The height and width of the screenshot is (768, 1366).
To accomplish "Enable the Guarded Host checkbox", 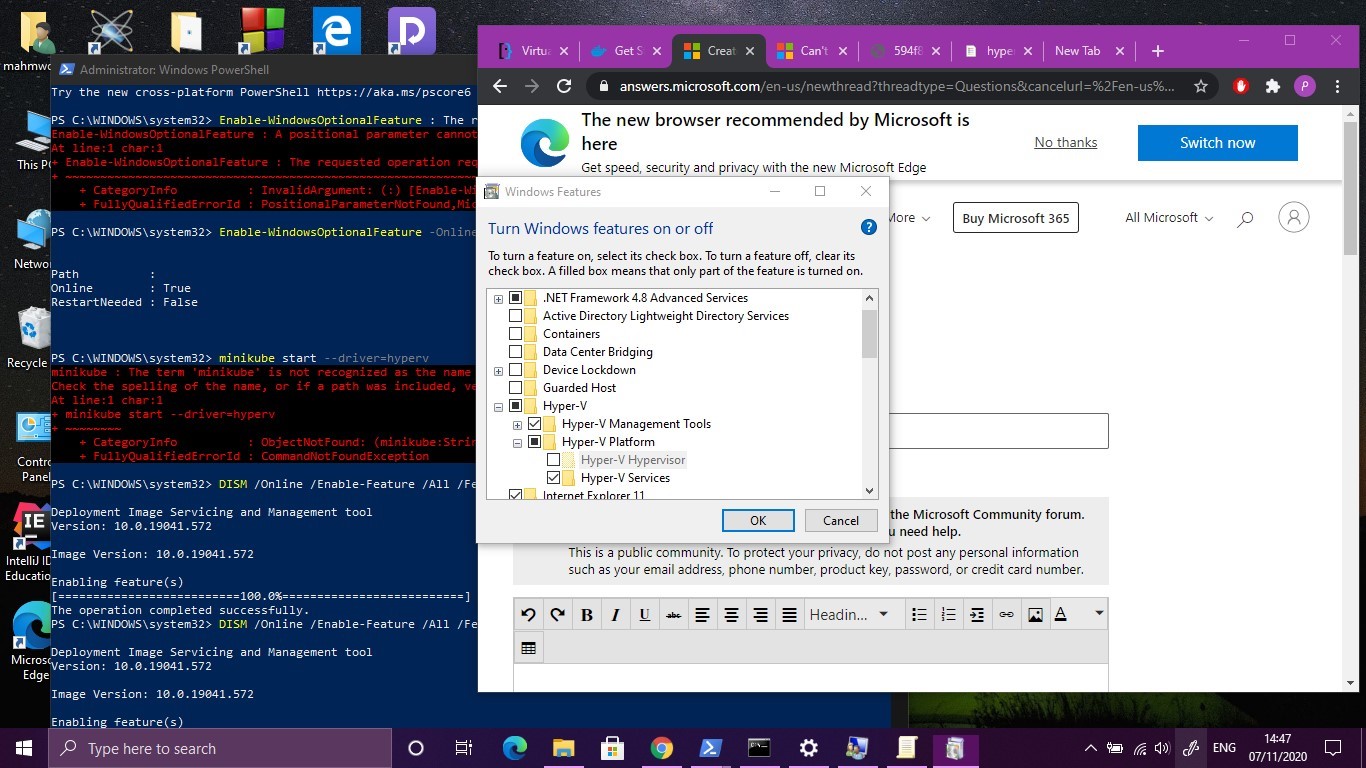I will point(516,388).
